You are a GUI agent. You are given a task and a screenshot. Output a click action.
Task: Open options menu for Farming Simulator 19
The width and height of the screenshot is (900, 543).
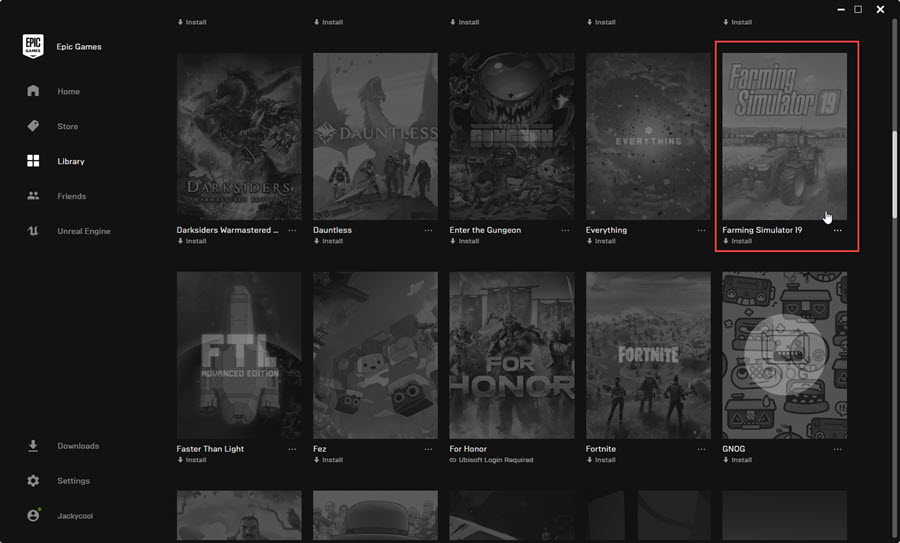click(837, 230)
